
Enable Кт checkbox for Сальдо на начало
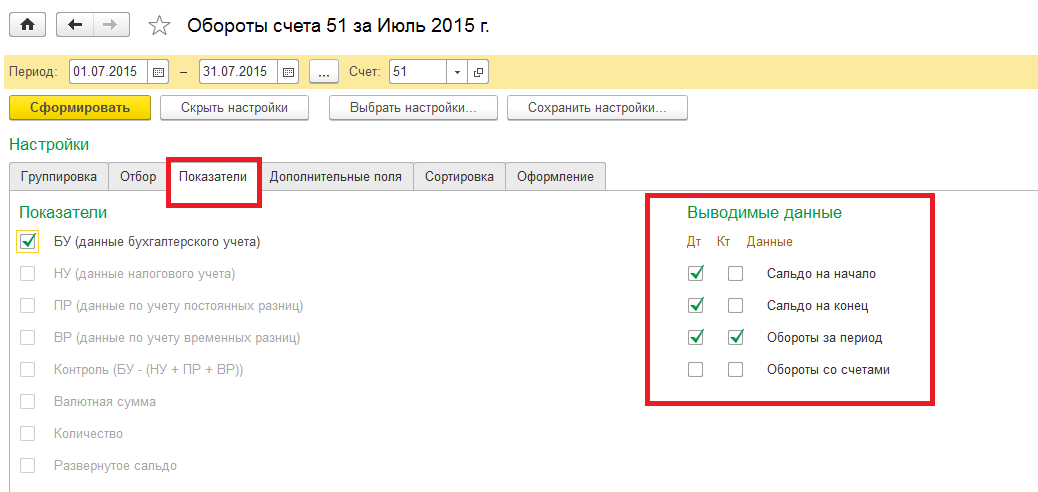[735, 273]
